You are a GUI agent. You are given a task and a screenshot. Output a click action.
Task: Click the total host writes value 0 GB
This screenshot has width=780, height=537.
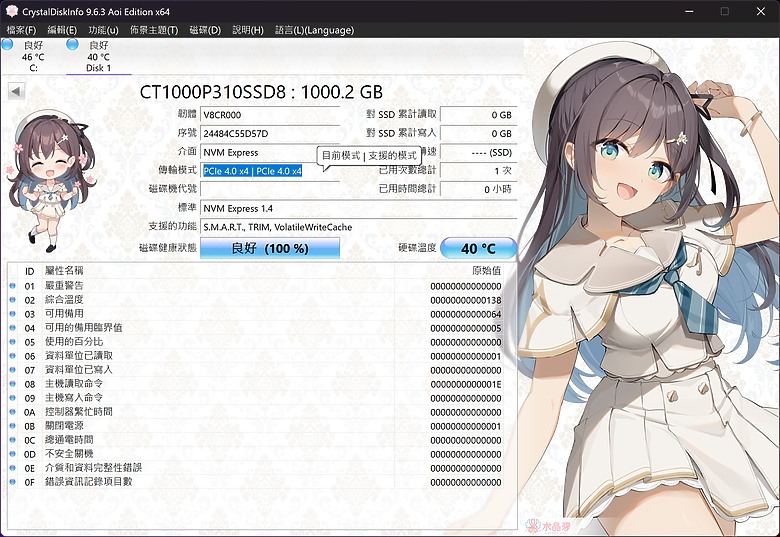[x=479, y=133]
